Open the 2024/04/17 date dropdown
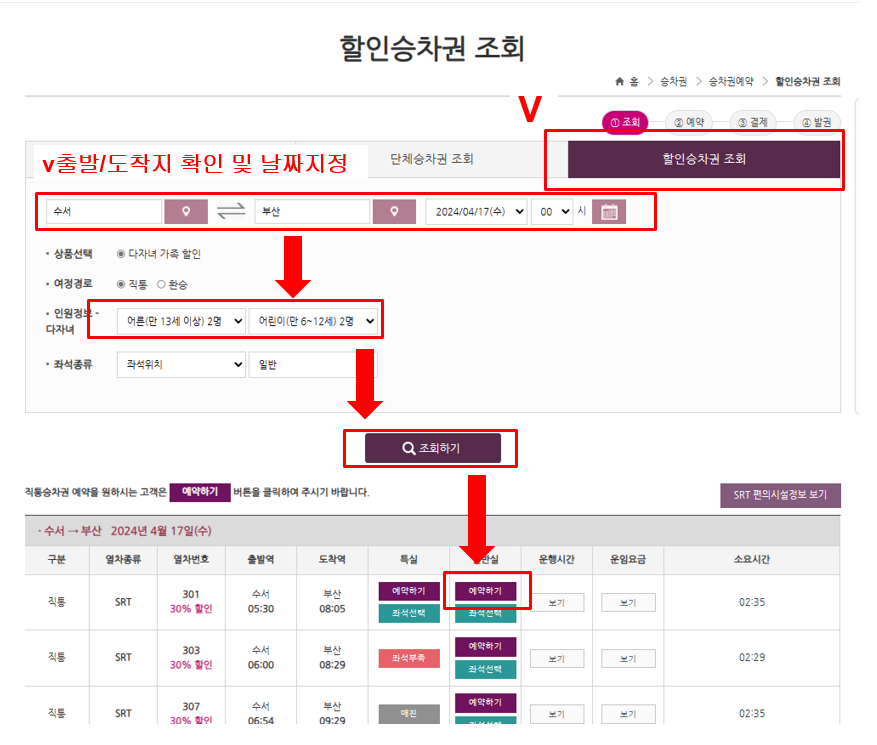 click(x=478, y=211)
